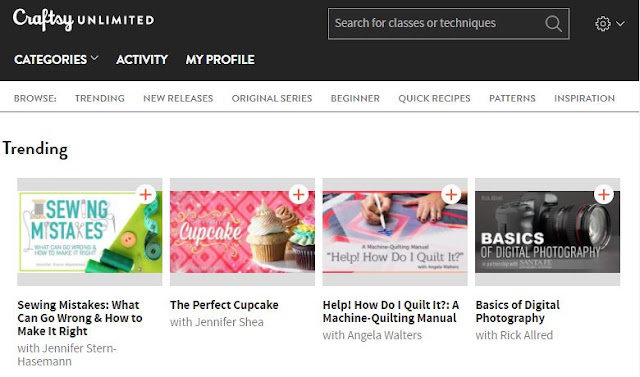The width and height of the screenshot is (640, 377).
Task: Open the Categories dropdown menu
Action: coord(56,60)
